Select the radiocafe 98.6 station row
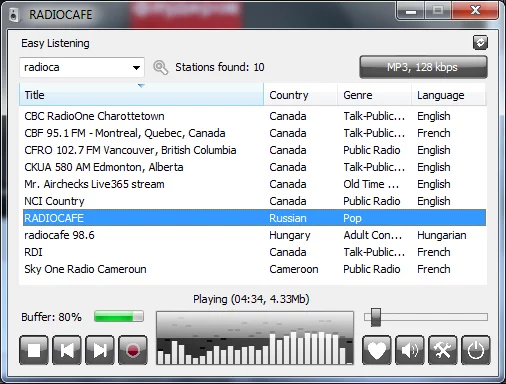 point(254,235)
